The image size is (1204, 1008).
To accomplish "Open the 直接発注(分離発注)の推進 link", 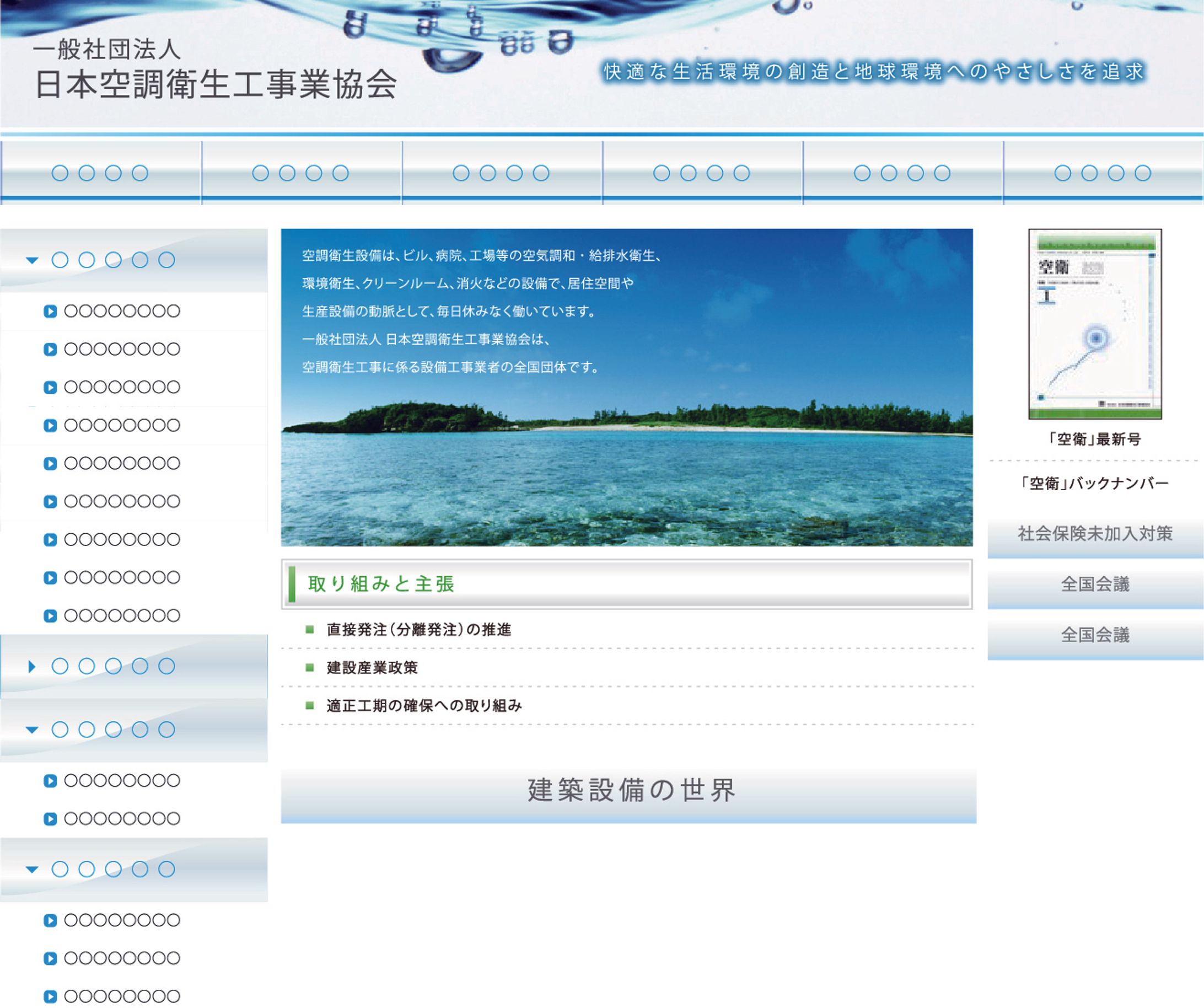I will 418,630.
